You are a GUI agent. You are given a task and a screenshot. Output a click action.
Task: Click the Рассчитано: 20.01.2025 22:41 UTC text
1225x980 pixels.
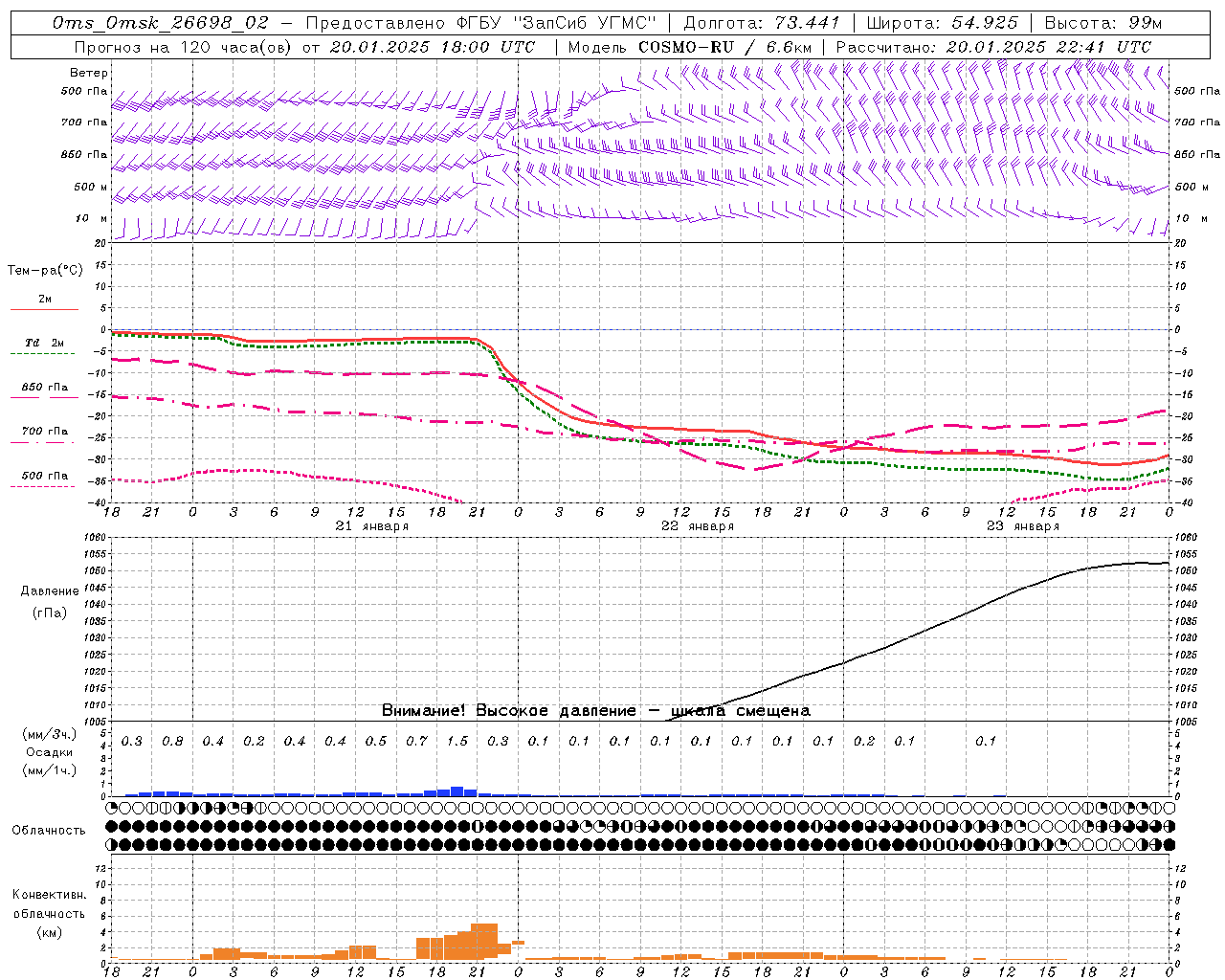tap(993, 47)
